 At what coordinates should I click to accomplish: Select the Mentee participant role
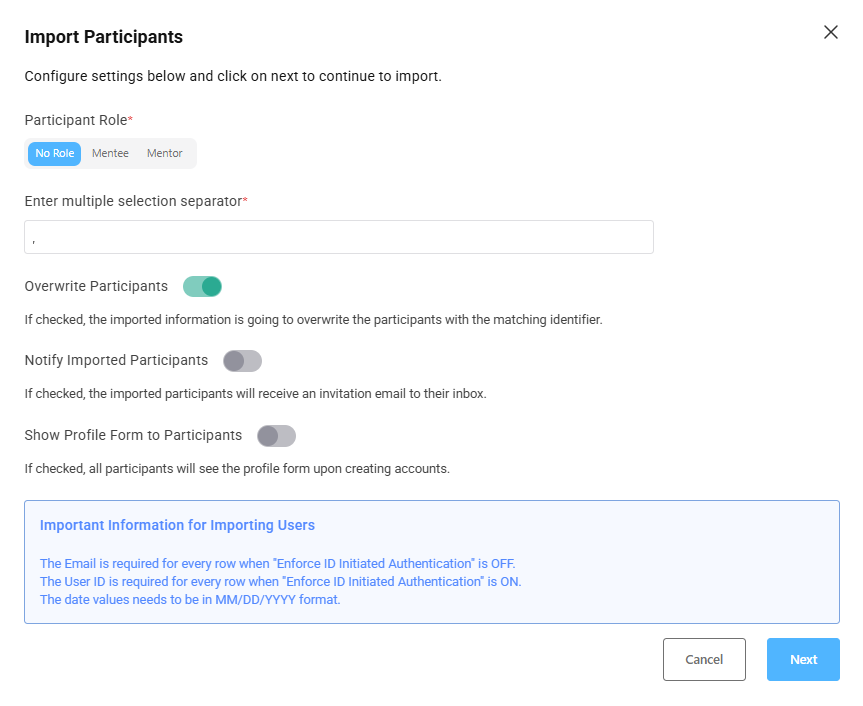coord(109,153)
